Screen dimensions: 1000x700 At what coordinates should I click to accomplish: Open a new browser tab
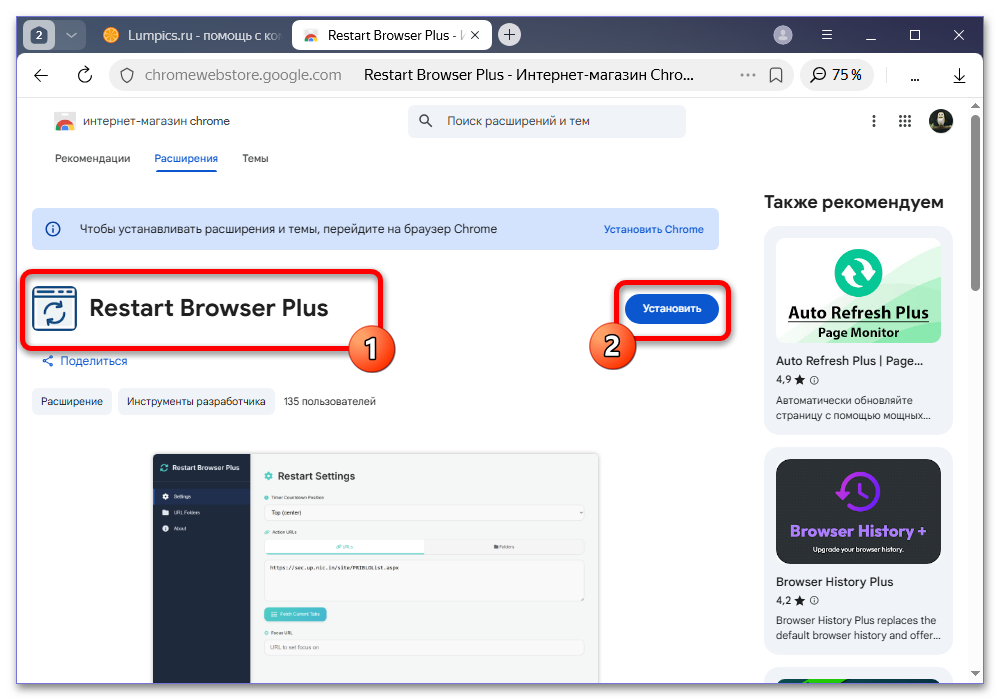tap(509, 35)
